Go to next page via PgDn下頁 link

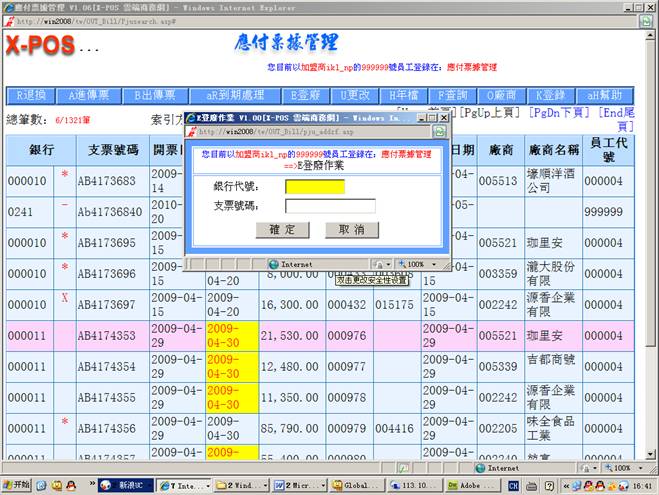[561, 113]
